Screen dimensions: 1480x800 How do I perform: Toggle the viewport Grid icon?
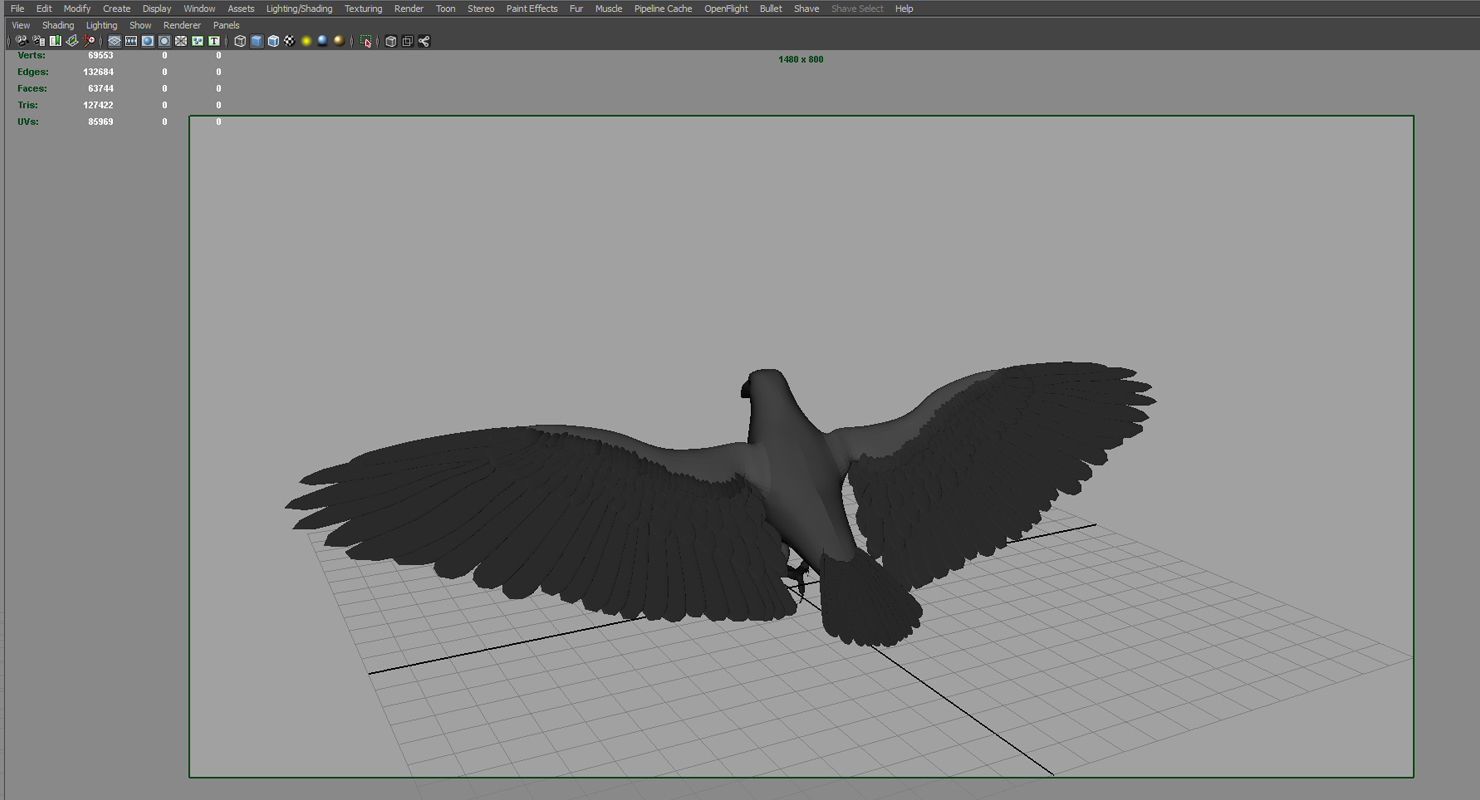[114, 41]
